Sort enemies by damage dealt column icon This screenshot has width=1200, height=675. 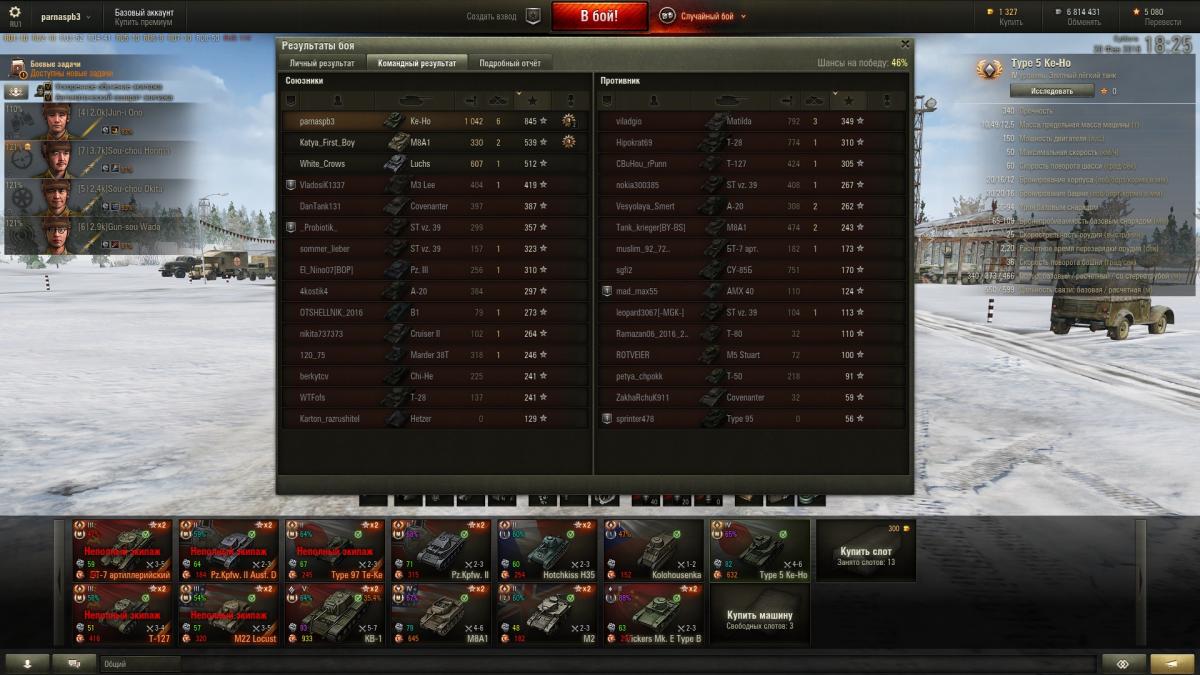click(x=788, y=101)
